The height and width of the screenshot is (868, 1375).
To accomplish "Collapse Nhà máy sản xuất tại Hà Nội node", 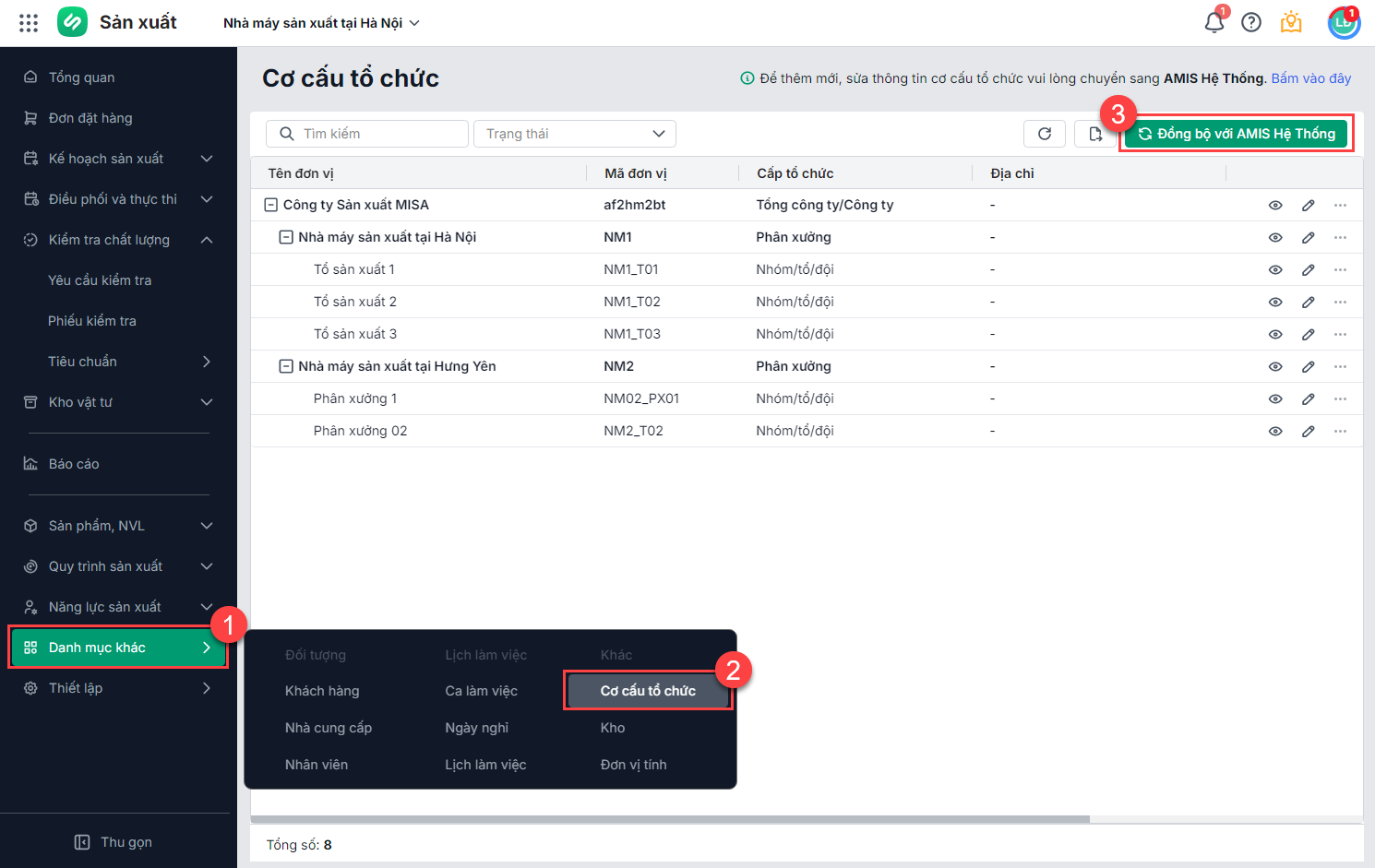I will (x=286, y=237).
